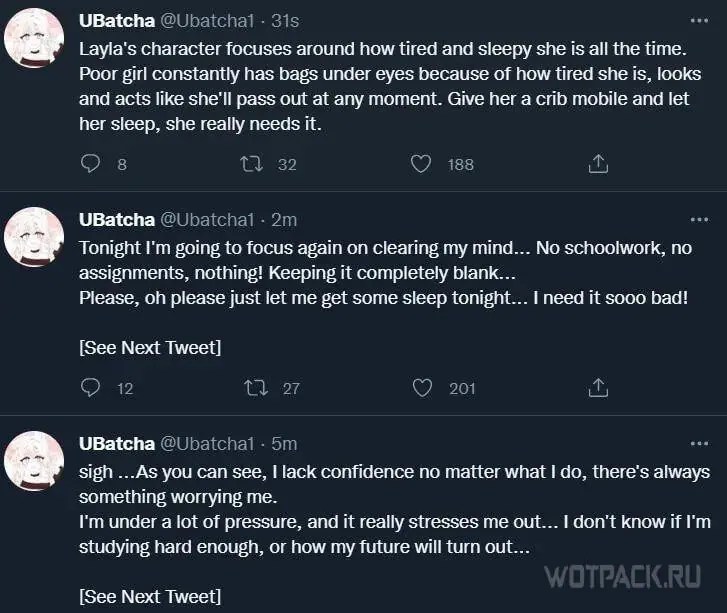Screen dimensions: 727x613
Task: Open the 5m timestamp of third tweet
Action: pos(284,444)
